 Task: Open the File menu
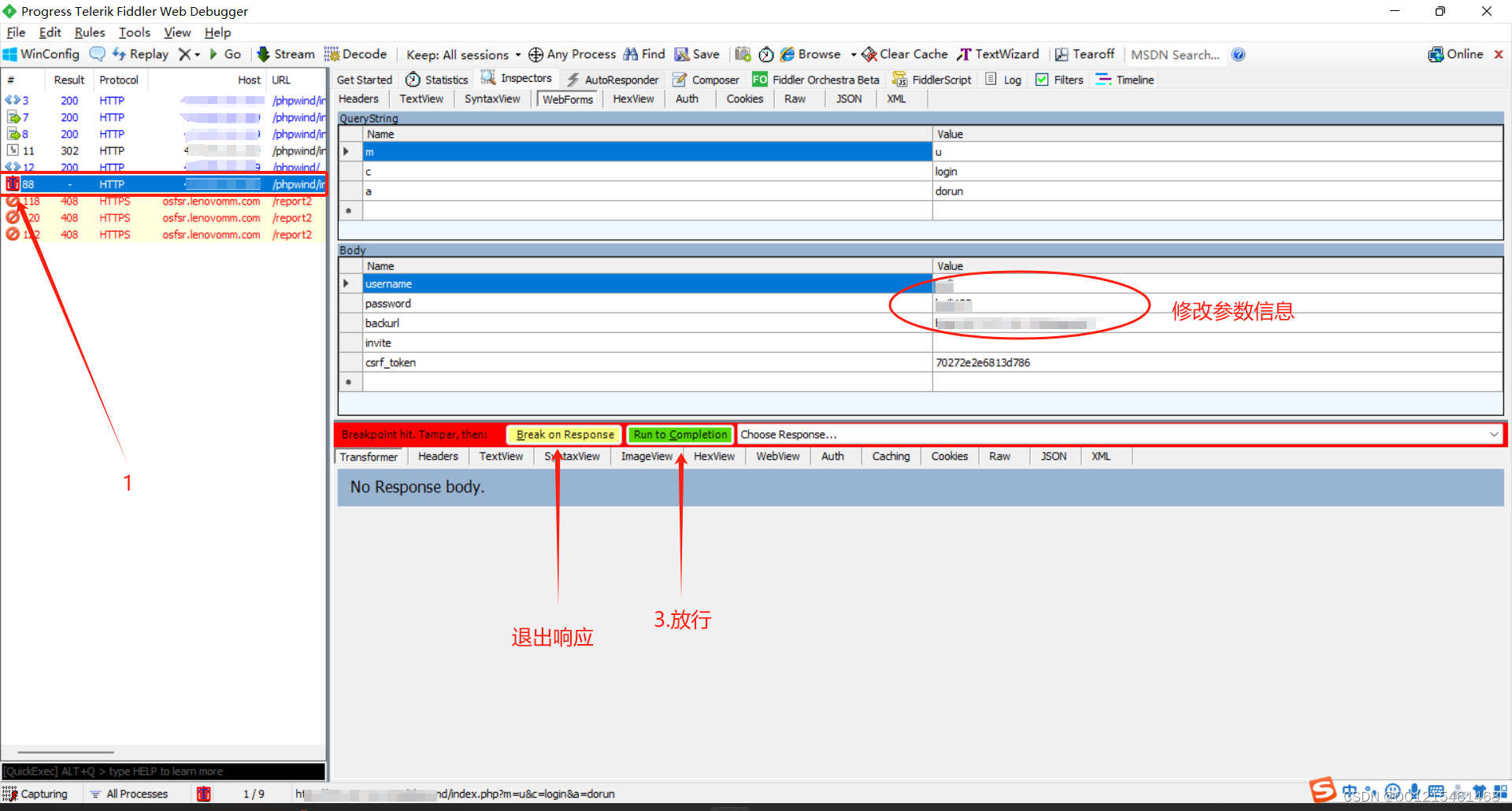point(16,32)
